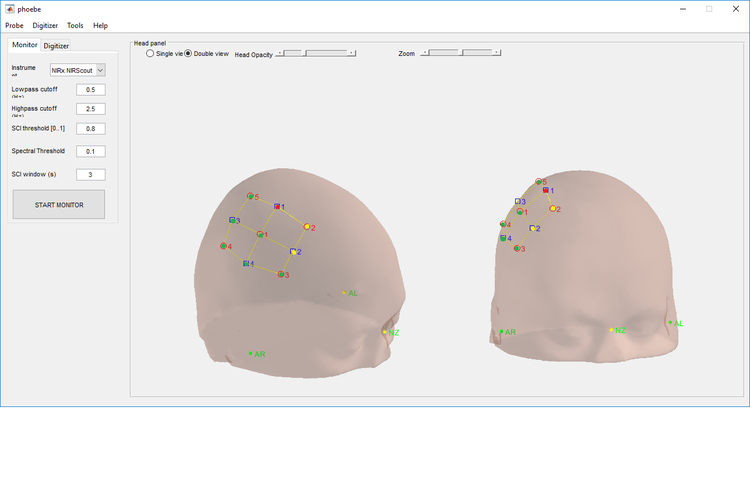
Task: Select the Double view radio button
Action: (x=188, y=54)
